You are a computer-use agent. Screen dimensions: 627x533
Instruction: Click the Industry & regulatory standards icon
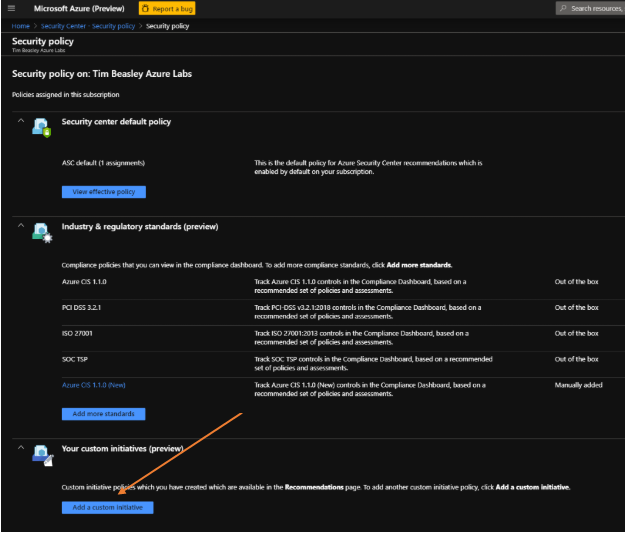(42, 233)
